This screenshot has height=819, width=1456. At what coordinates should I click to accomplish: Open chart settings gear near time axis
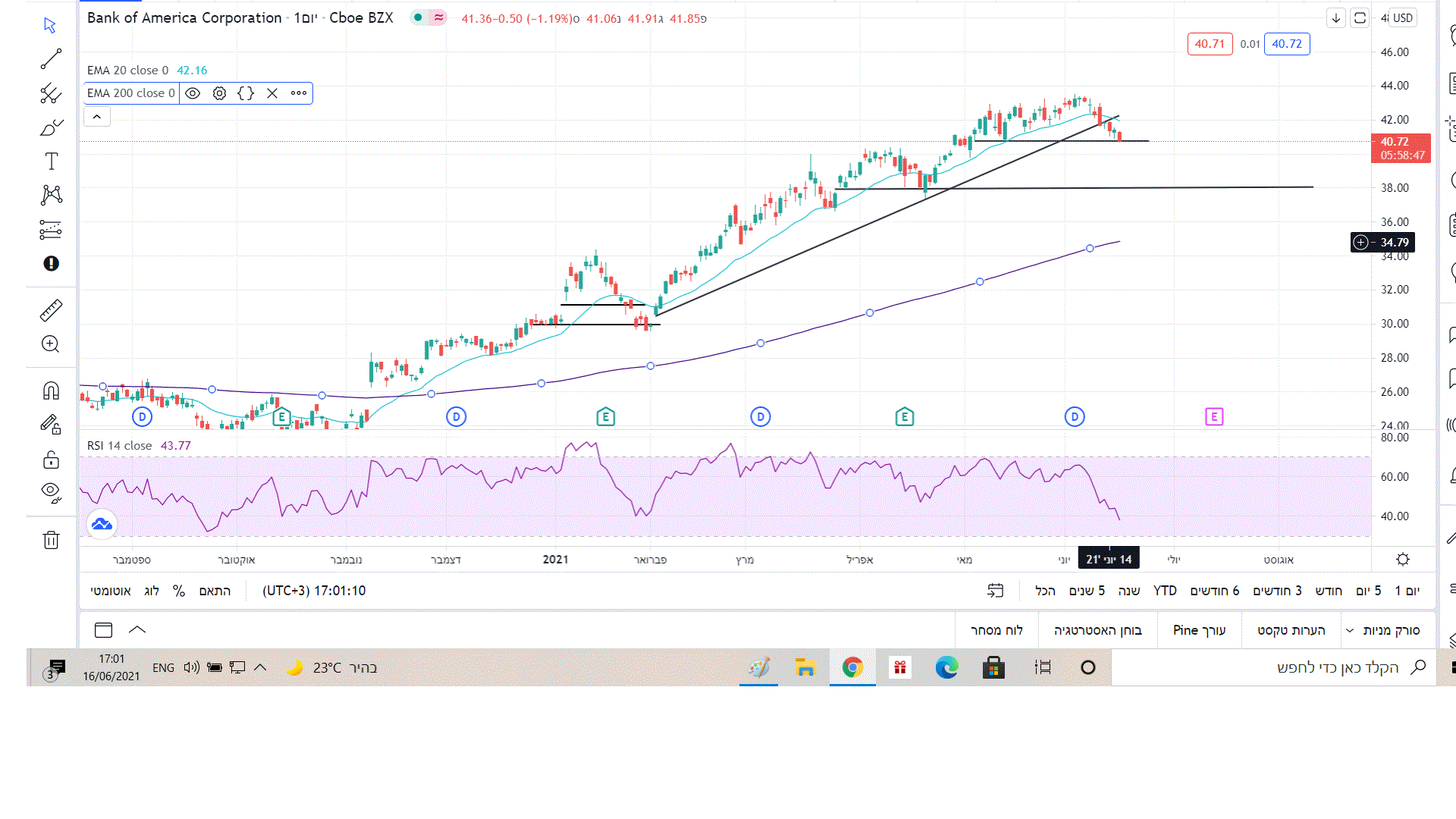[x=1403, y=560]
